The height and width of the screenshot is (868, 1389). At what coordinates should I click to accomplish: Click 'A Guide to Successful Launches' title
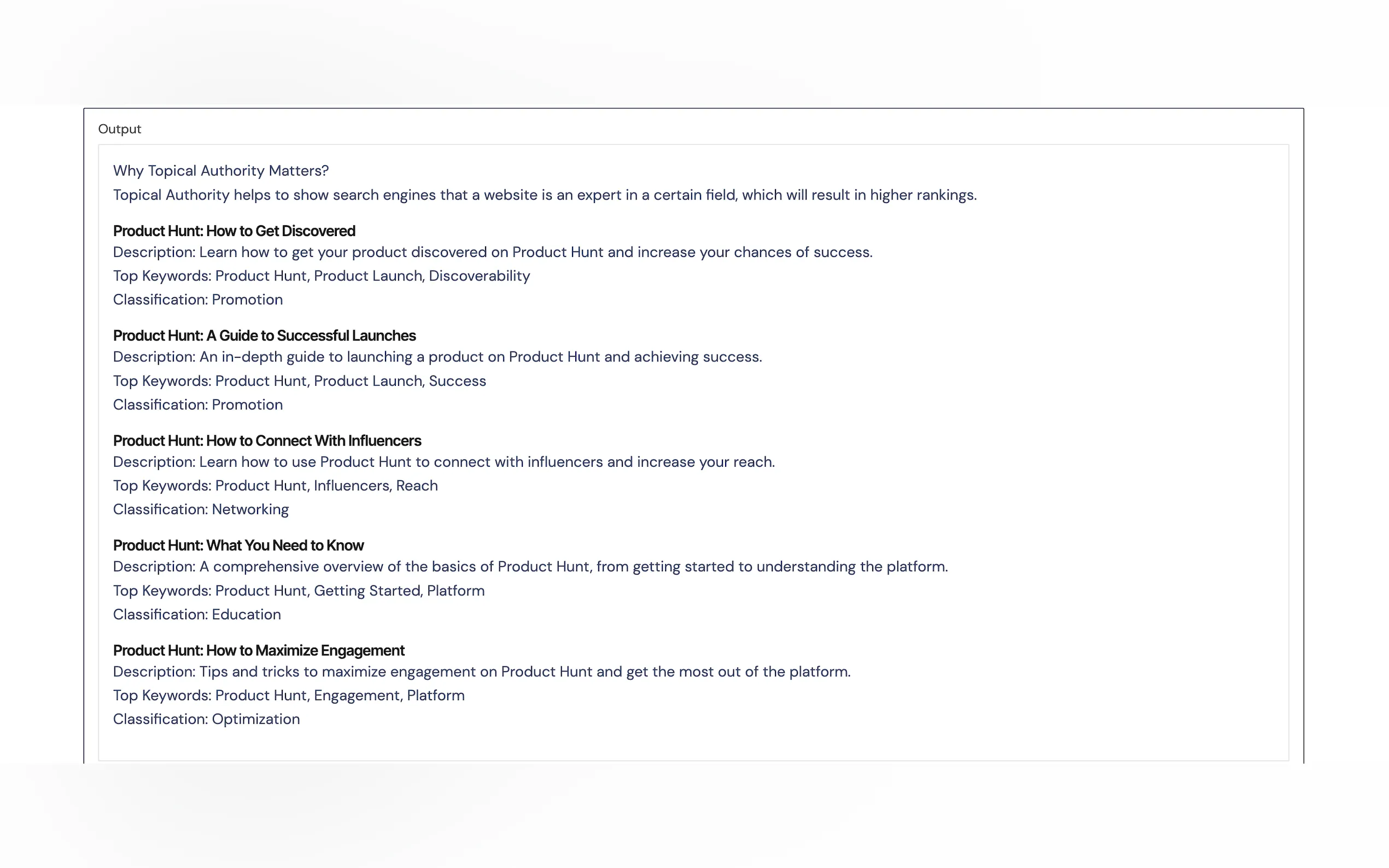pos(264,335)
